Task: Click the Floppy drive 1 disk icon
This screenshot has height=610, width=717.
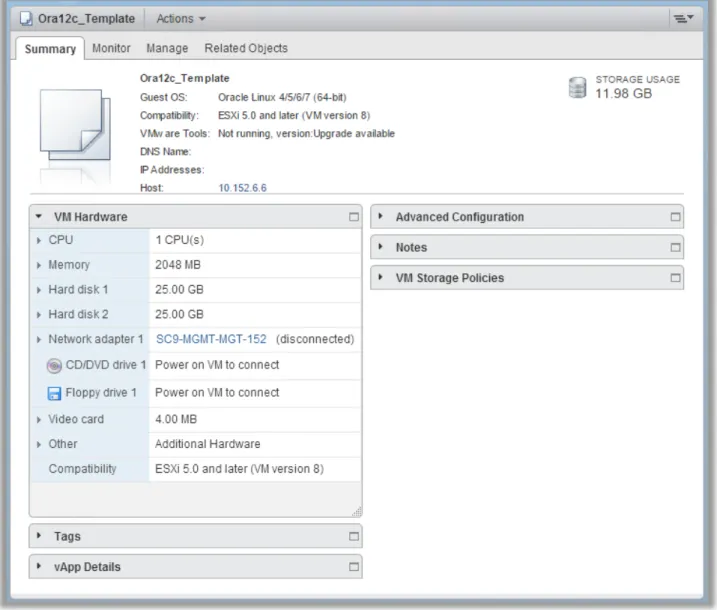Action: pos(54,393)
